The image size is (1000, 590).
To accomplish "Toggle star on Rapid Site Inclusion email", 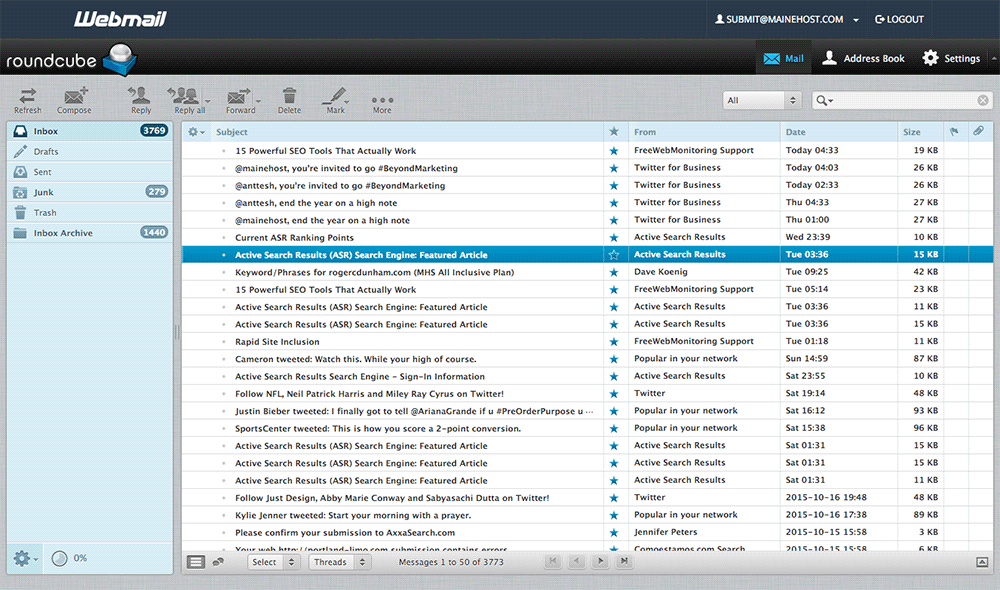I will 614,342.
